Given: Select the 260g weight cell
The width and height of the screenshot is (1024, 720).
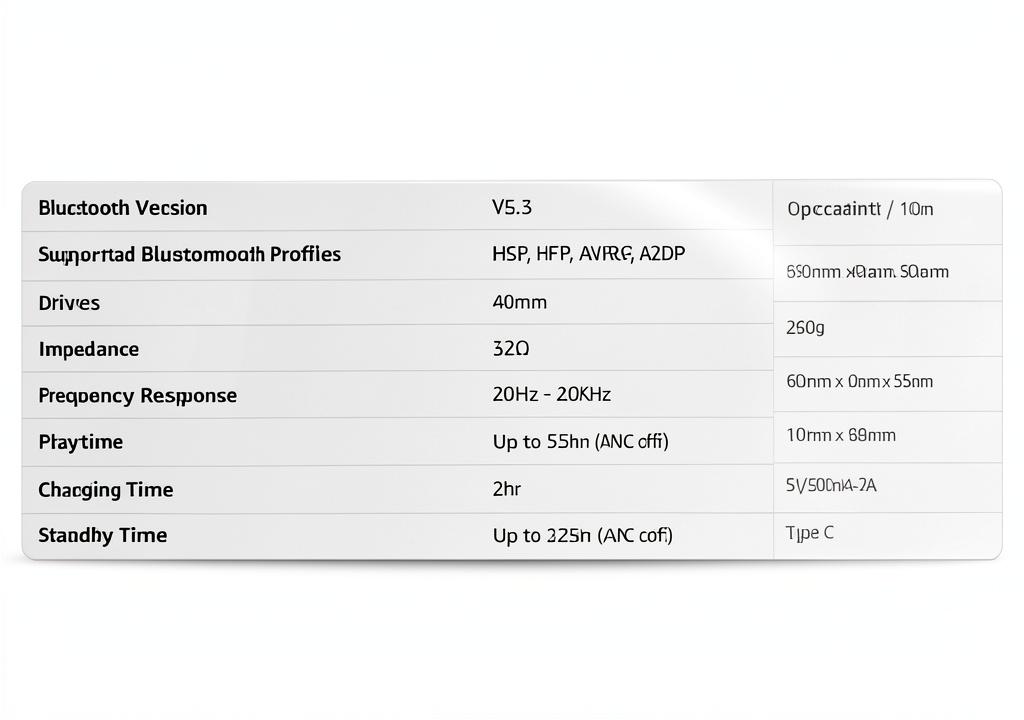Looking at the screenshot, I should click(805, 327).
